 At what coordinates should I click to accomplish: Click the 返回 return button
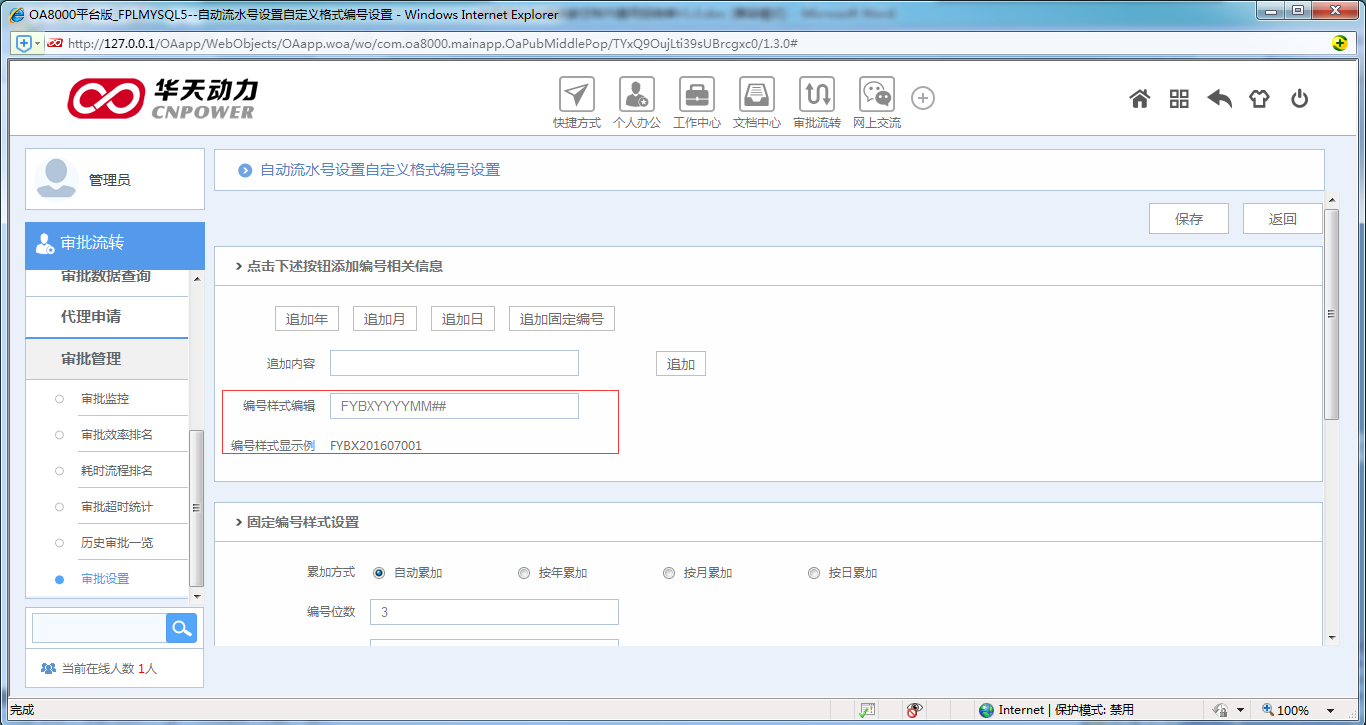click(1283, 219)
